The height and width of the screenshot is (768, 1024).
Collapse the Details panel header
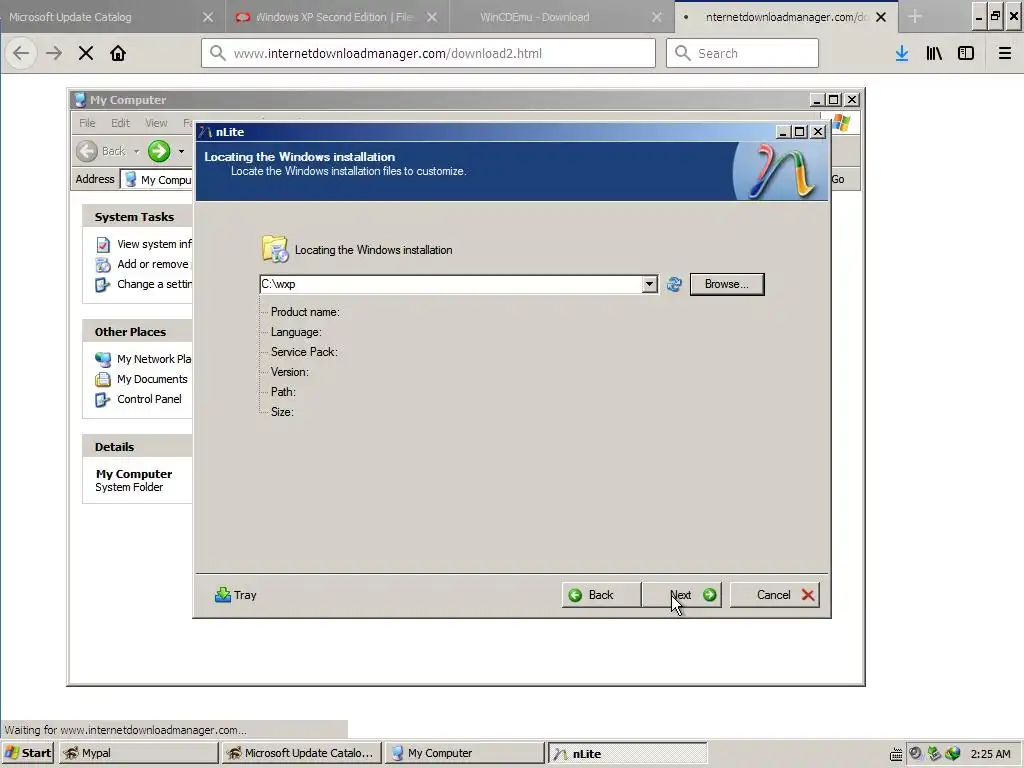(137, 447)
